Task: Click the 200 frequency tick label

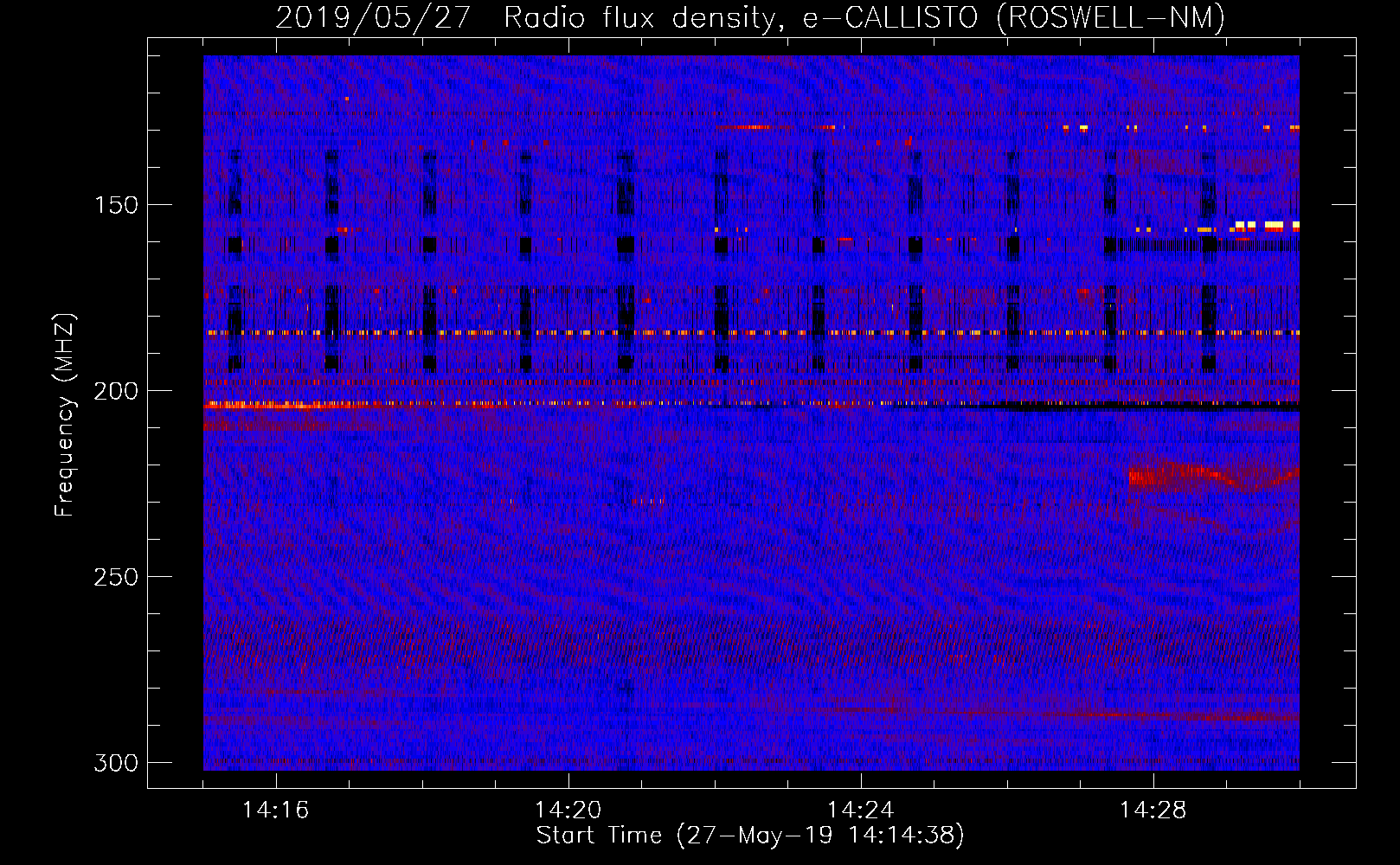Action: 116,391
